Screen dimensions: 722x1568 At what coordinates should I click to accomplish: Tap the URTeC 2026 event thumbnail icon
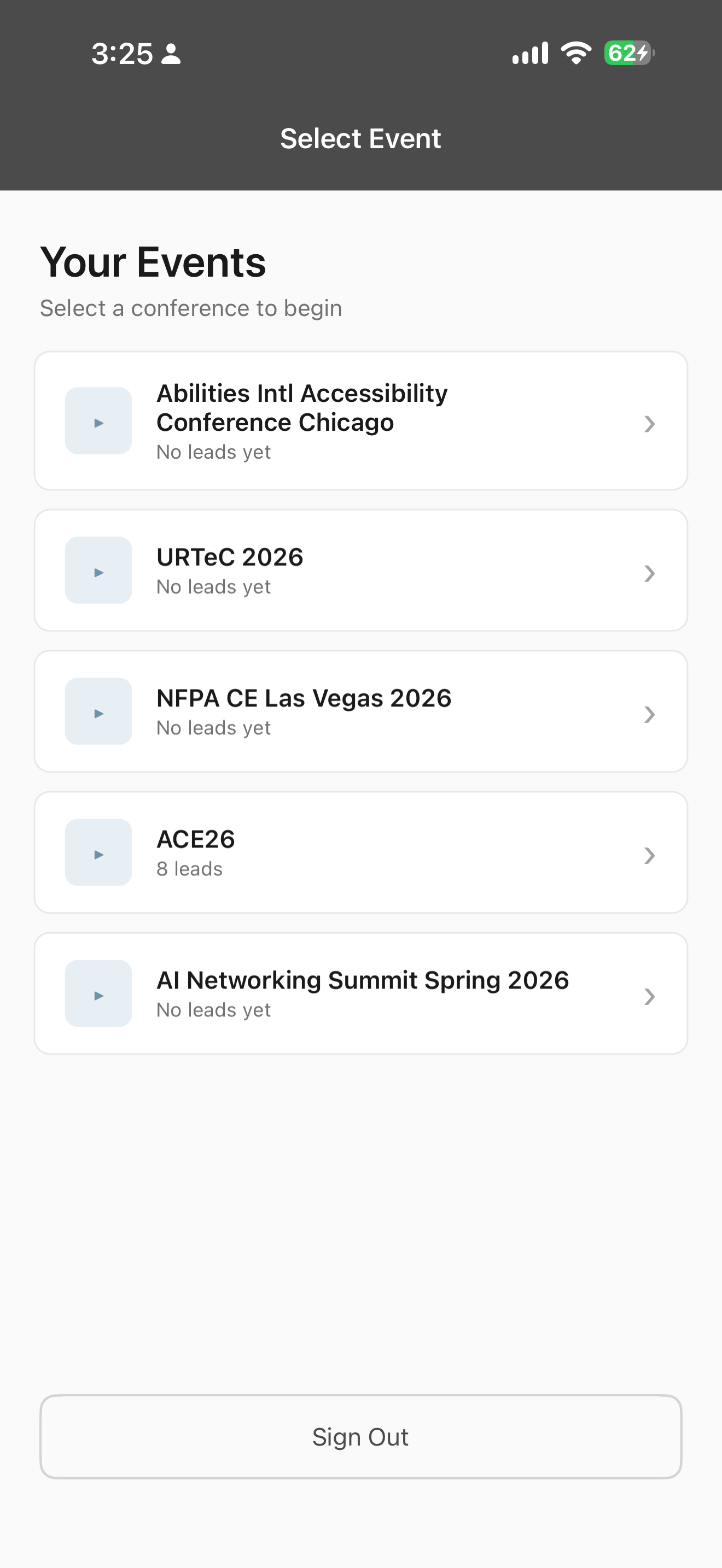coord(98,570)
